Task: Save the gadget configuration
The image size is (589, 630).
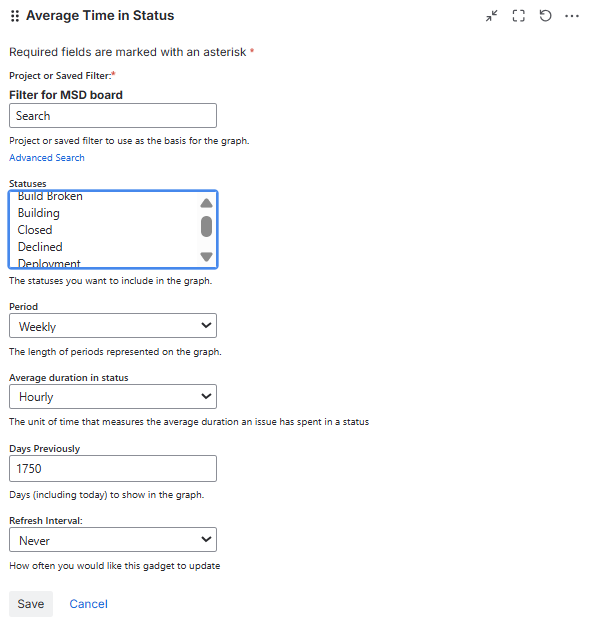Action: click(31, 603)
